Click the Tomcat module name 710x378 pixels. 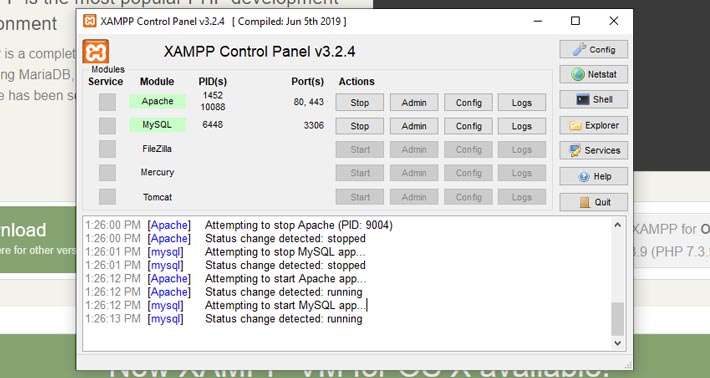(x=157, y=197)
